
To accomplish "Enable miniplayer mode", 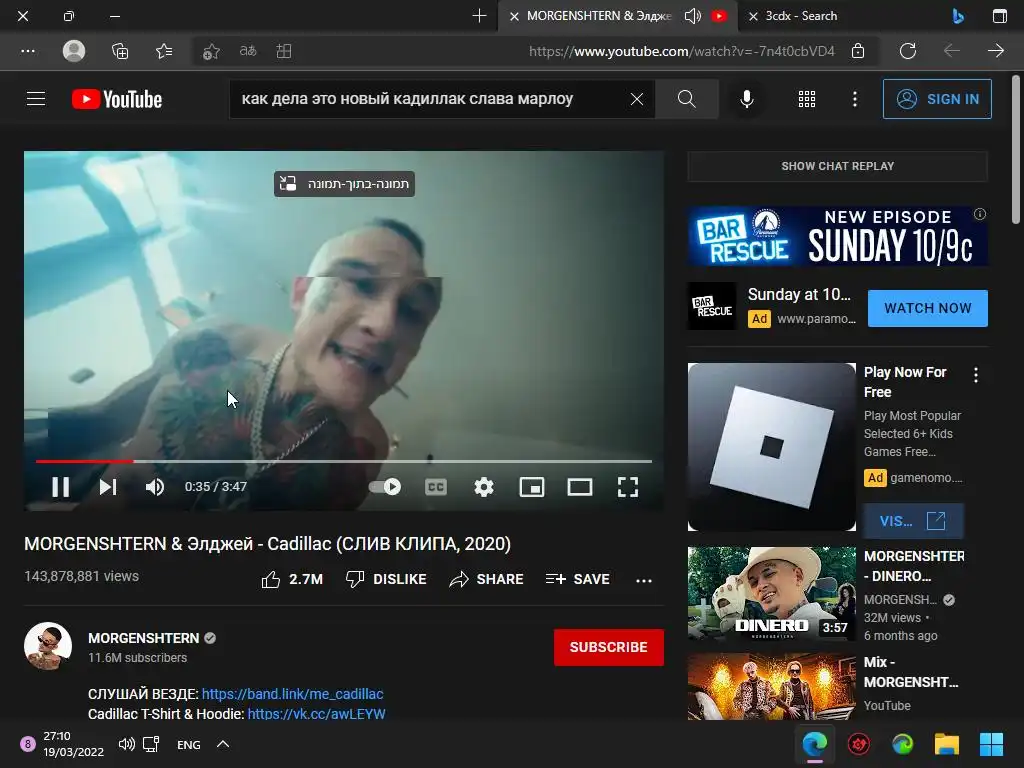I will (x=532, y=487).
